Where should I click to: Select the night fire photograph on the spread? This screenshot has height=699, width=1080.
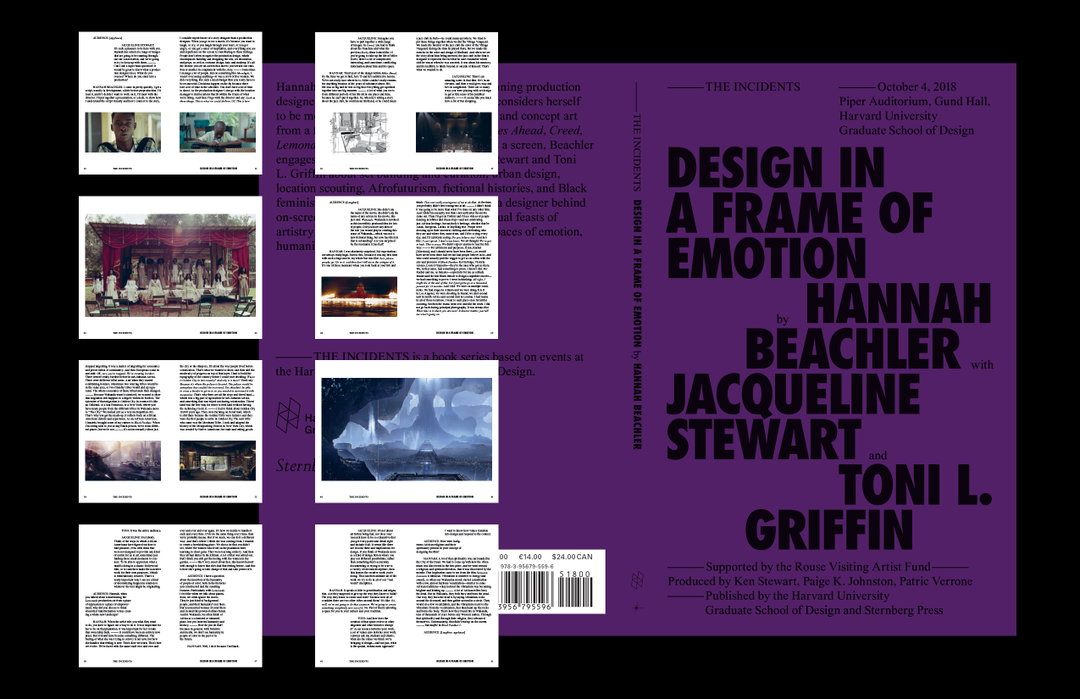(x=359, y=296)
